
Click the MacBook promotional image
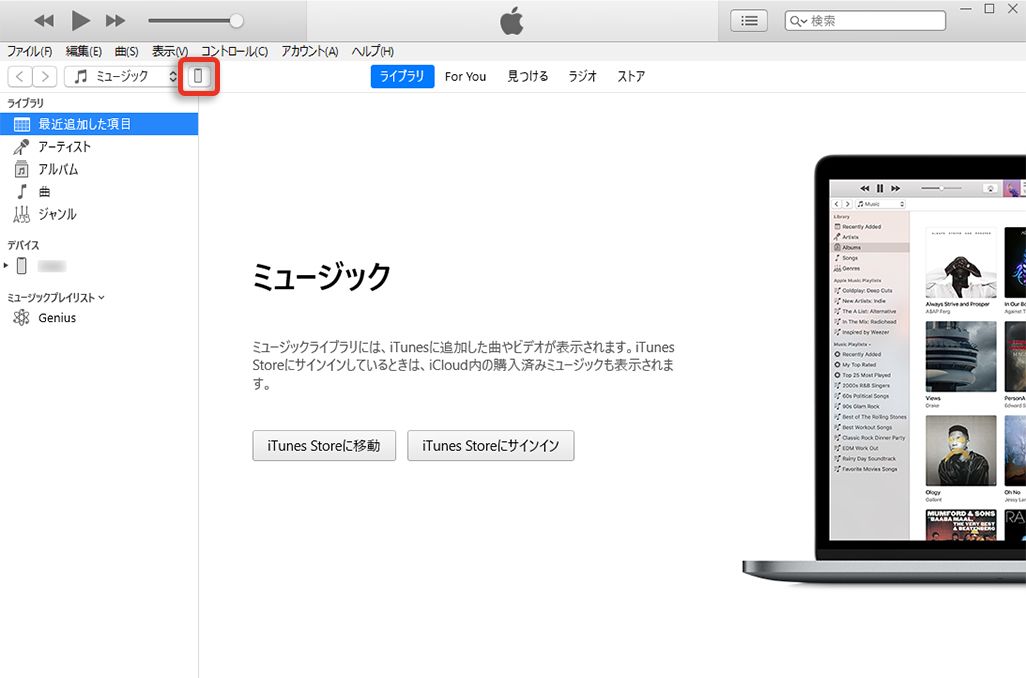tap(884, 368)
